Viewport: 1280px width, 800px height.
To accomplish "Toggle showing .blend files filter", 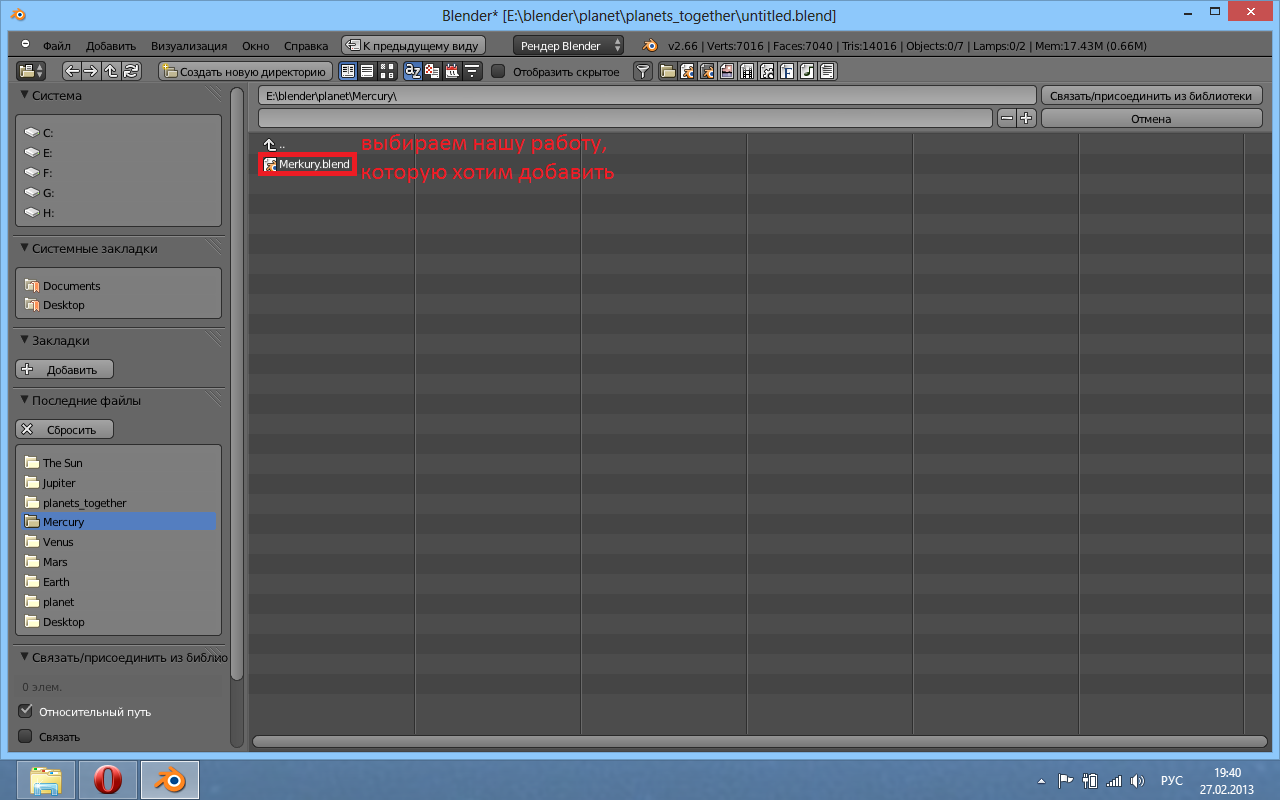I will [x=687, y=71].
